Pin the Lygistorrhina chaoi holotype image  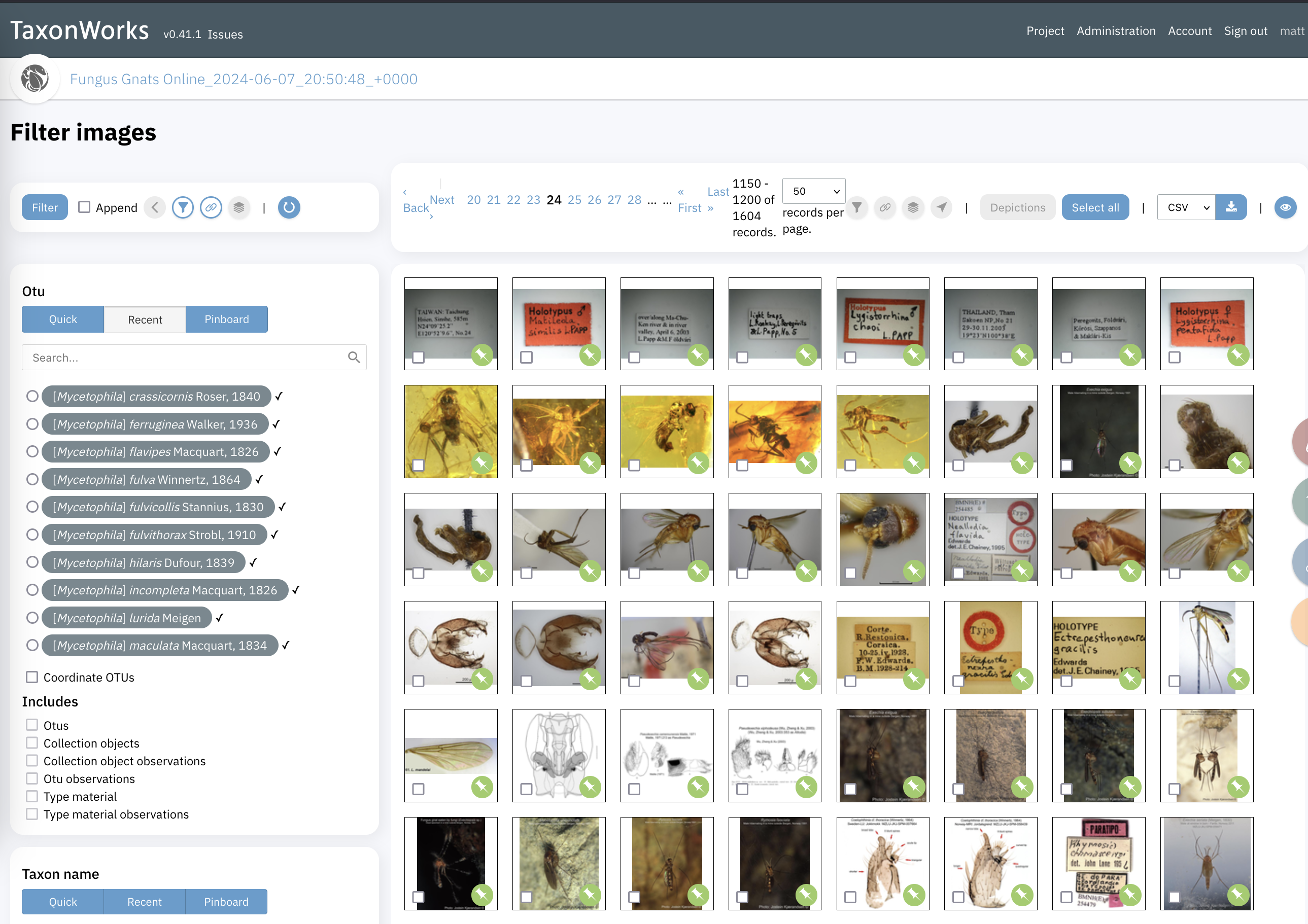(x=914, y=356)
